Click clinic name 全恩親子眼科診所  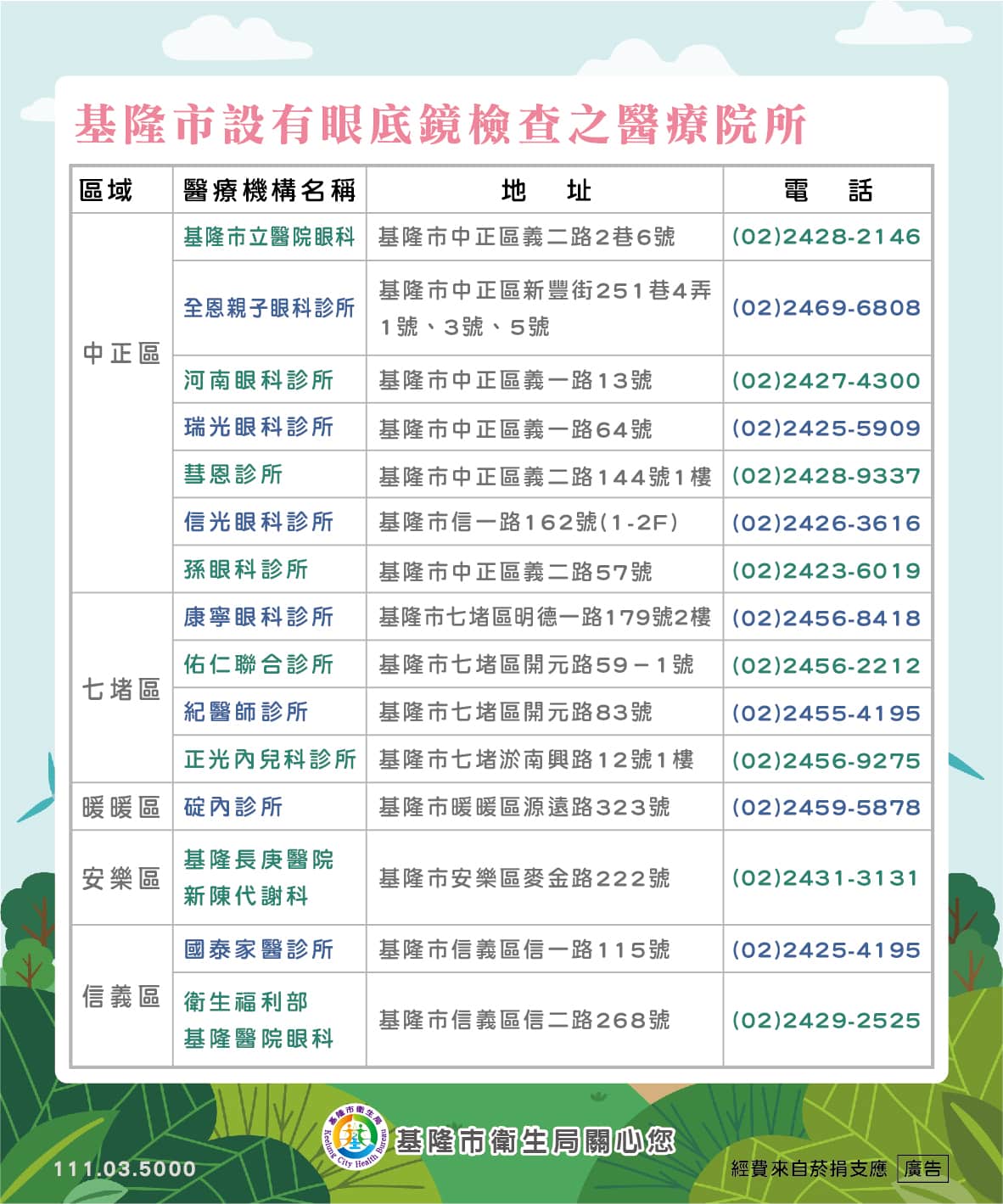click(269, 308)
